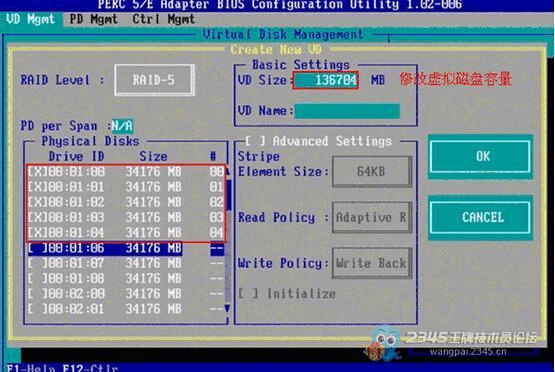Click the CANCEL button
The height and width of the screenshot is (372, 555).
click(x=480, y=217)
